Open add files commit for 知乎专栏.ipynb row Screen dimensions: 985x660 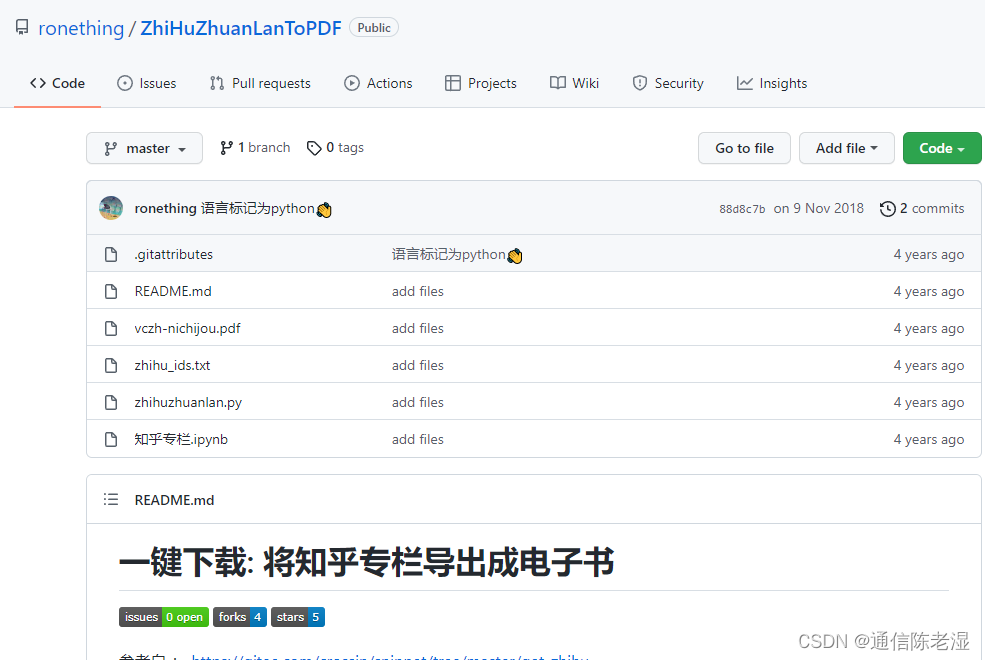(418, 440)
